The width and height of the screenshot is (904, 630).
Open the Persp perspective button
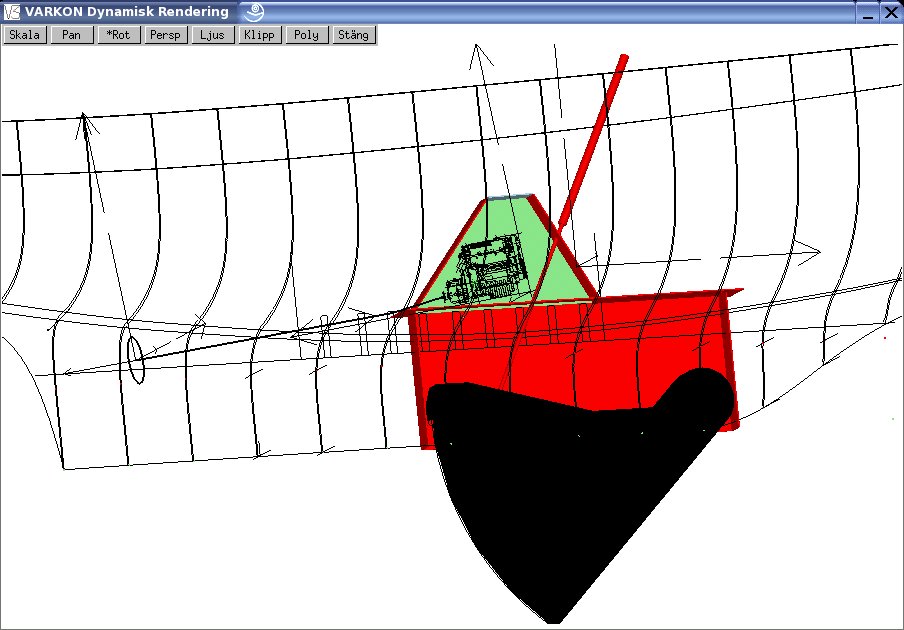pos(165,35)
